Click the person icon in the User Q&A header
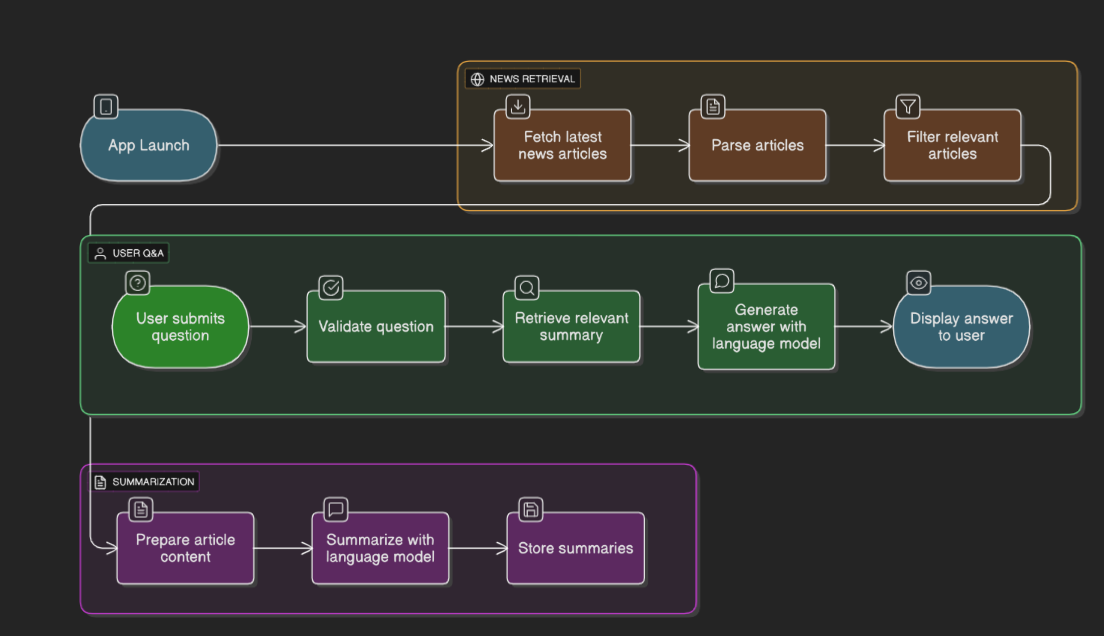The height and width of the screenshot is (636, 1104). pos(99,253)
